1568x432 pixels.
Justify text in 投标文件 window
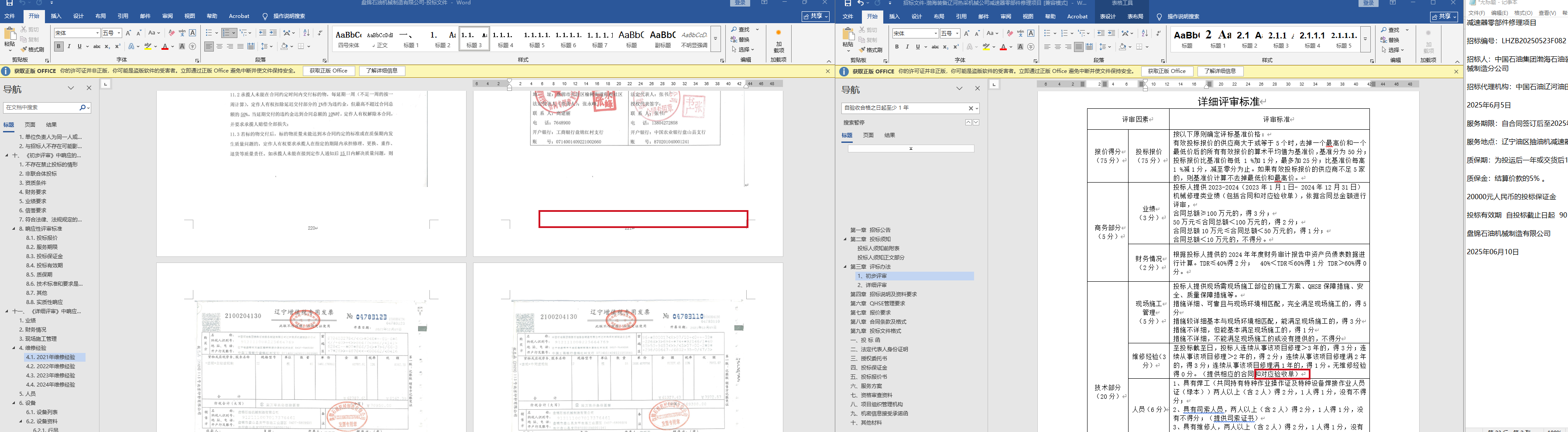coord(240,46)
